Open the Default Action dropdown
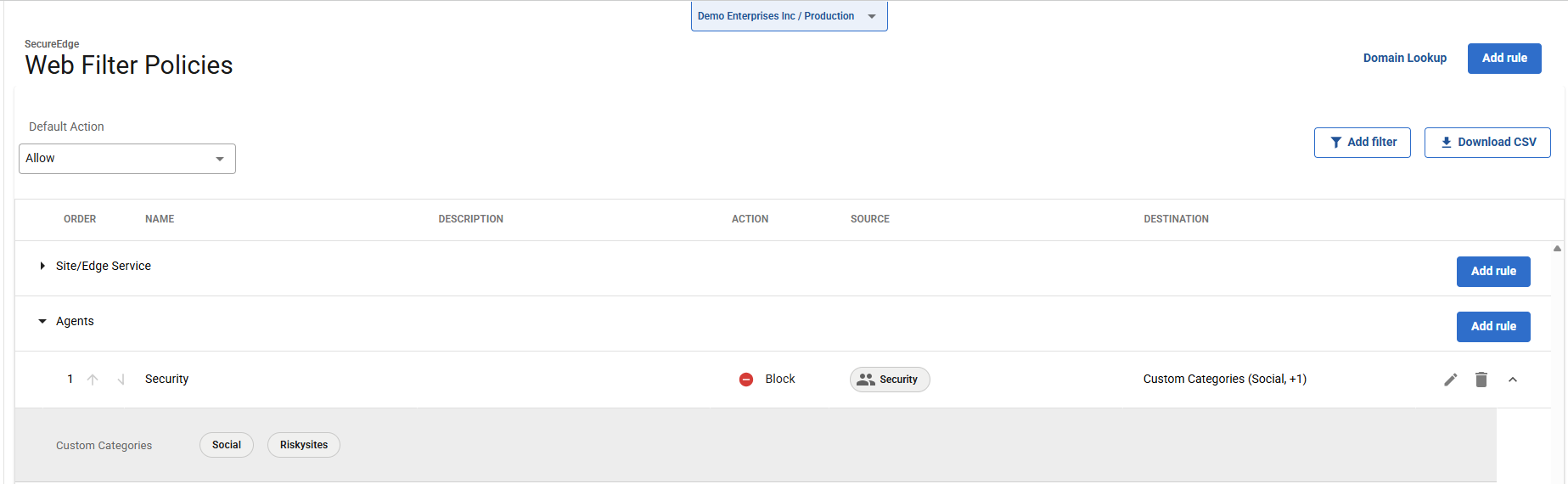This screenshot has height=484, width=1568. [127, 159]
